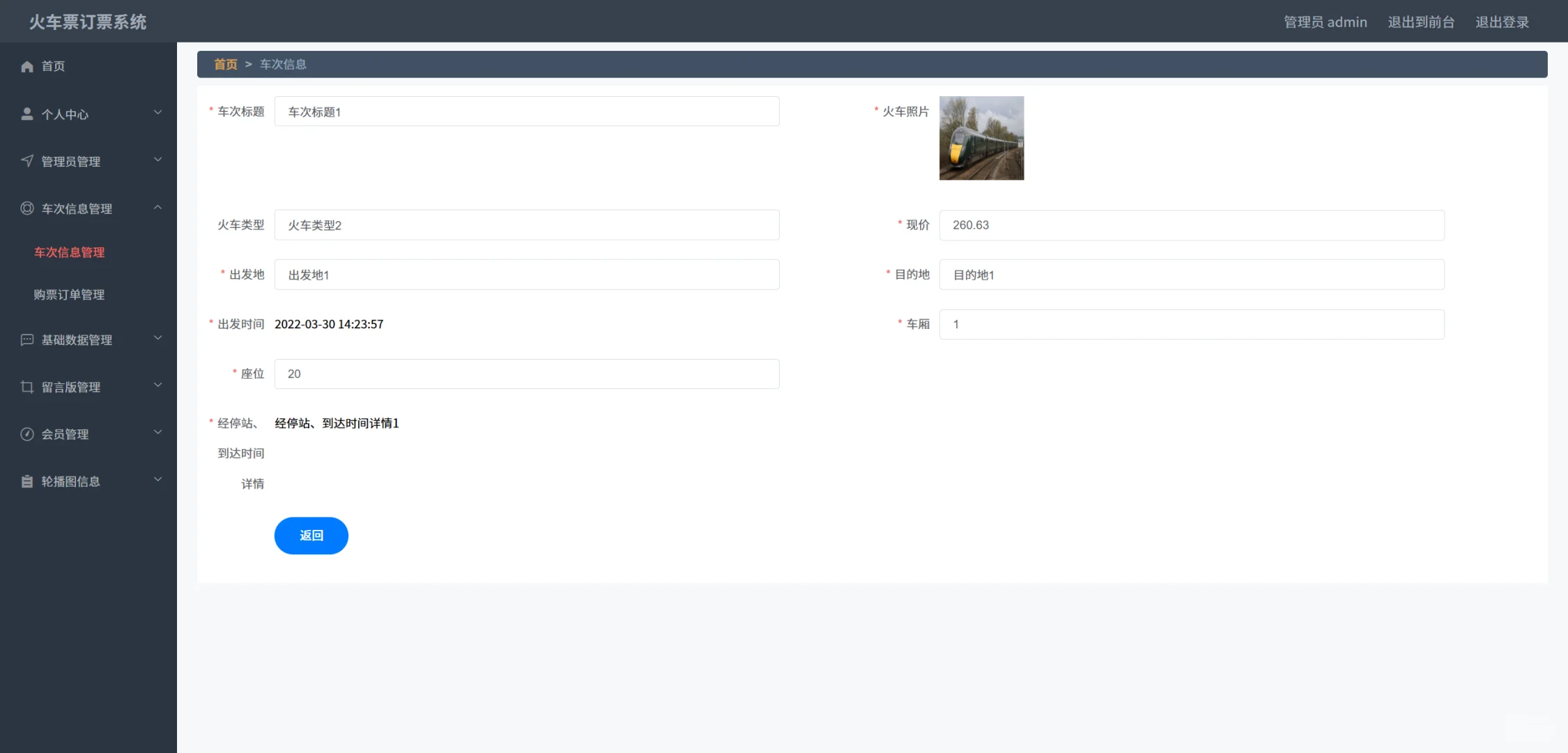The image size is (1568, 753).
Task: Select the 个人中心 person icon
Action: point(26,113)
